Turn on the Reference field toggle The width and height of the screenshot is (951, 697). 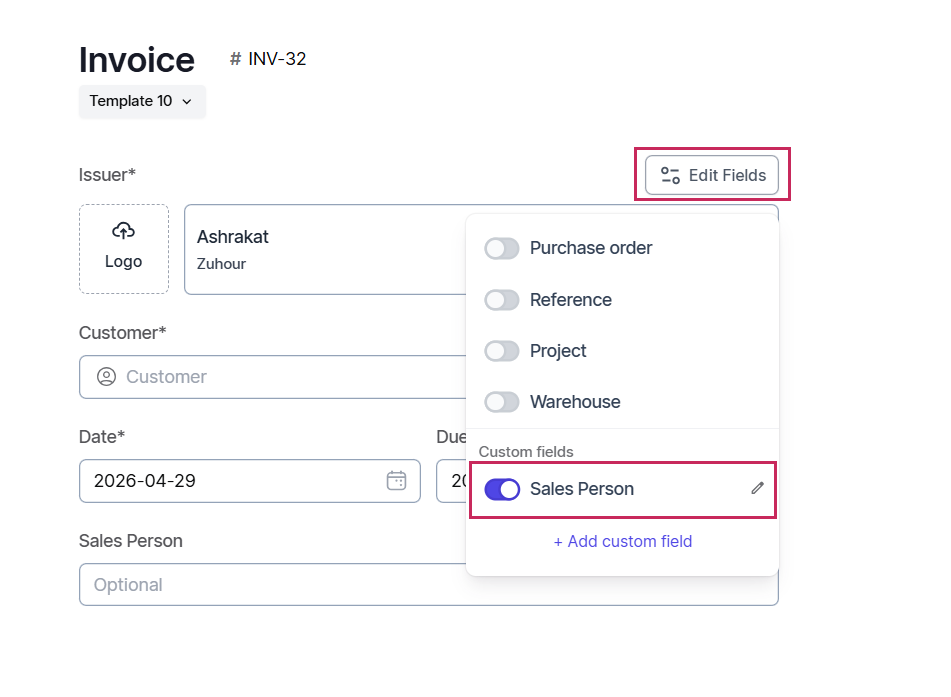[502, 300]
